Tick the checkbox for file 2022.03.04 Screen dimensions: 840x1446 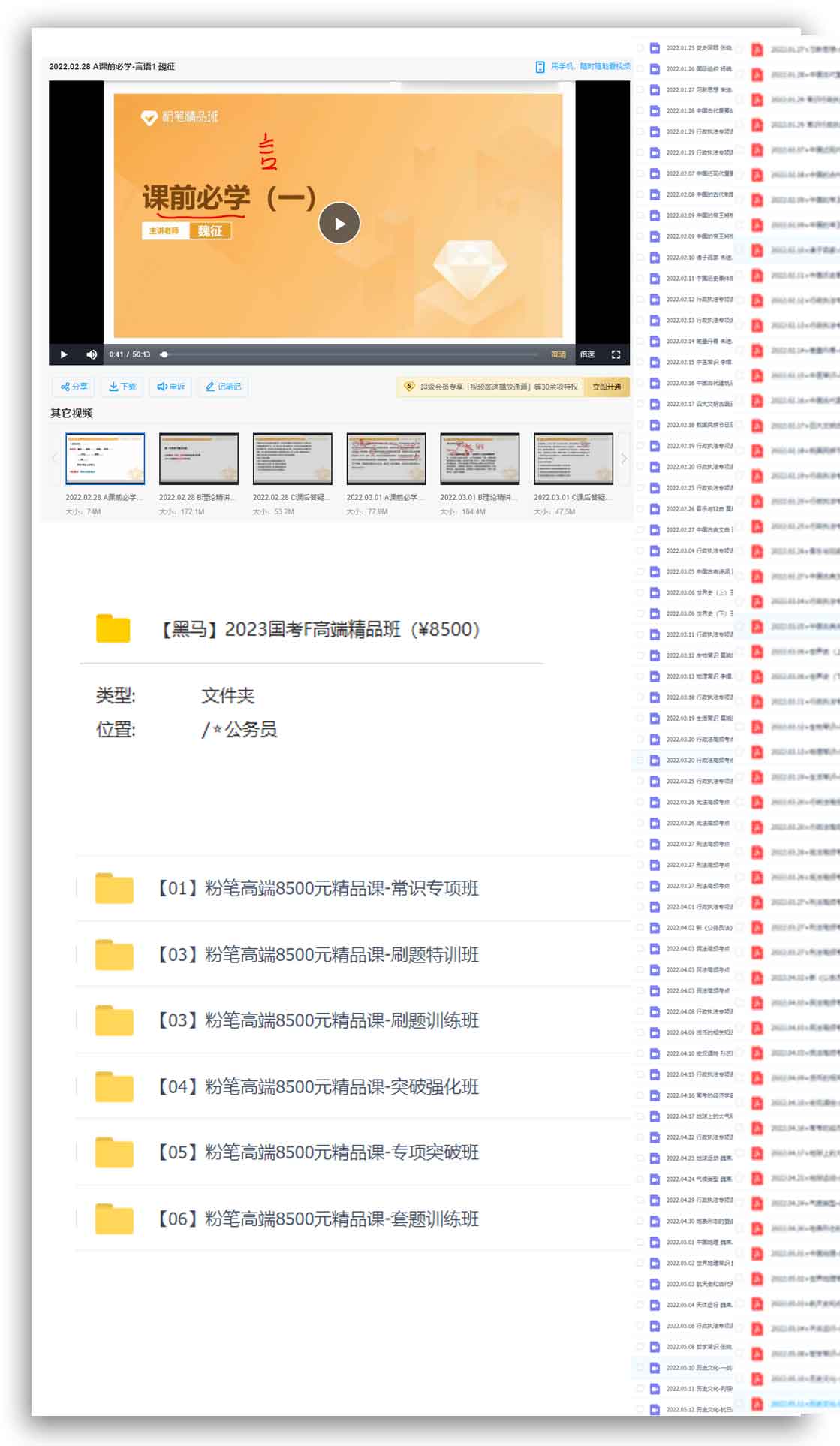(640, 551)
